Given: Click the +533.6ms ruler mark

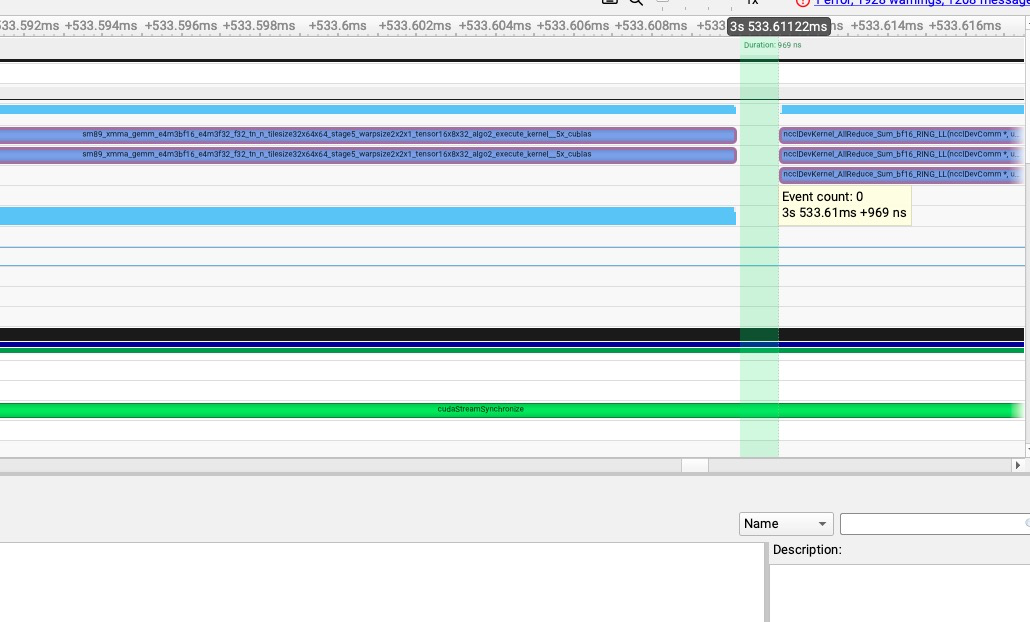Looking at the screenshot, I should coord(337,26).
